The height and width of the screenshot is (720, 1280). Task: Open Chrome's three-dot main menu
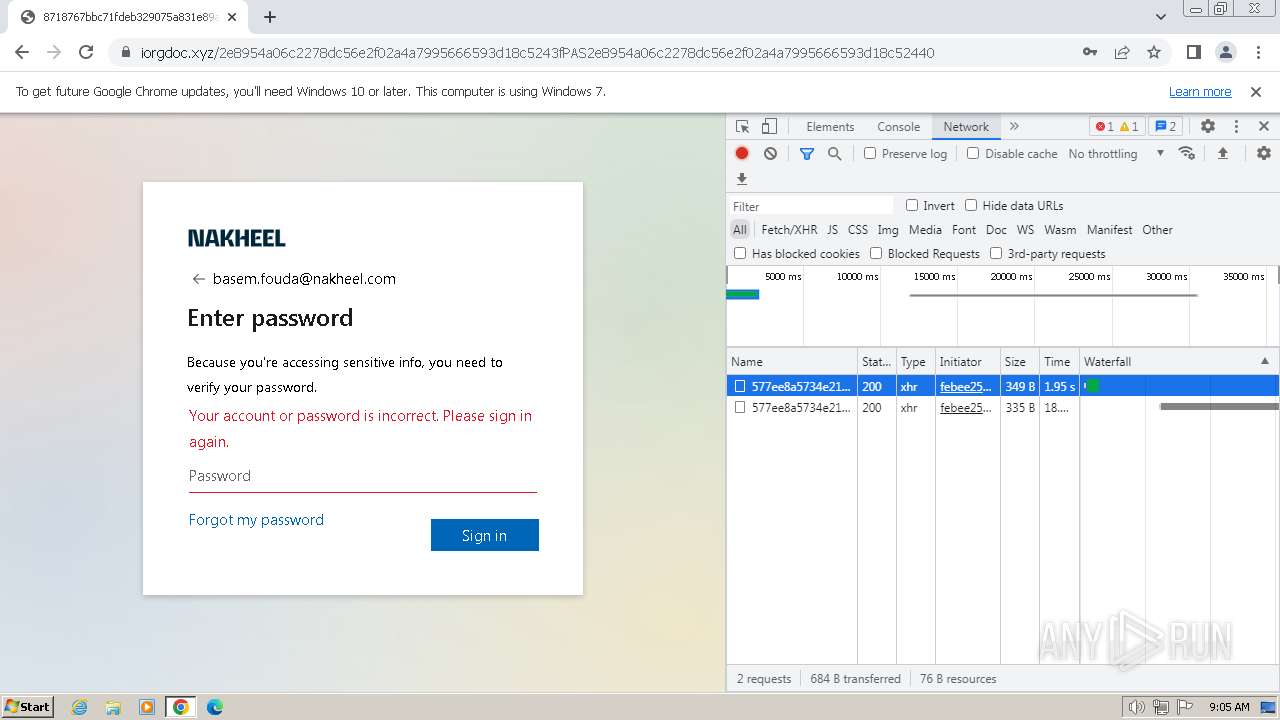click(1257, 52)
